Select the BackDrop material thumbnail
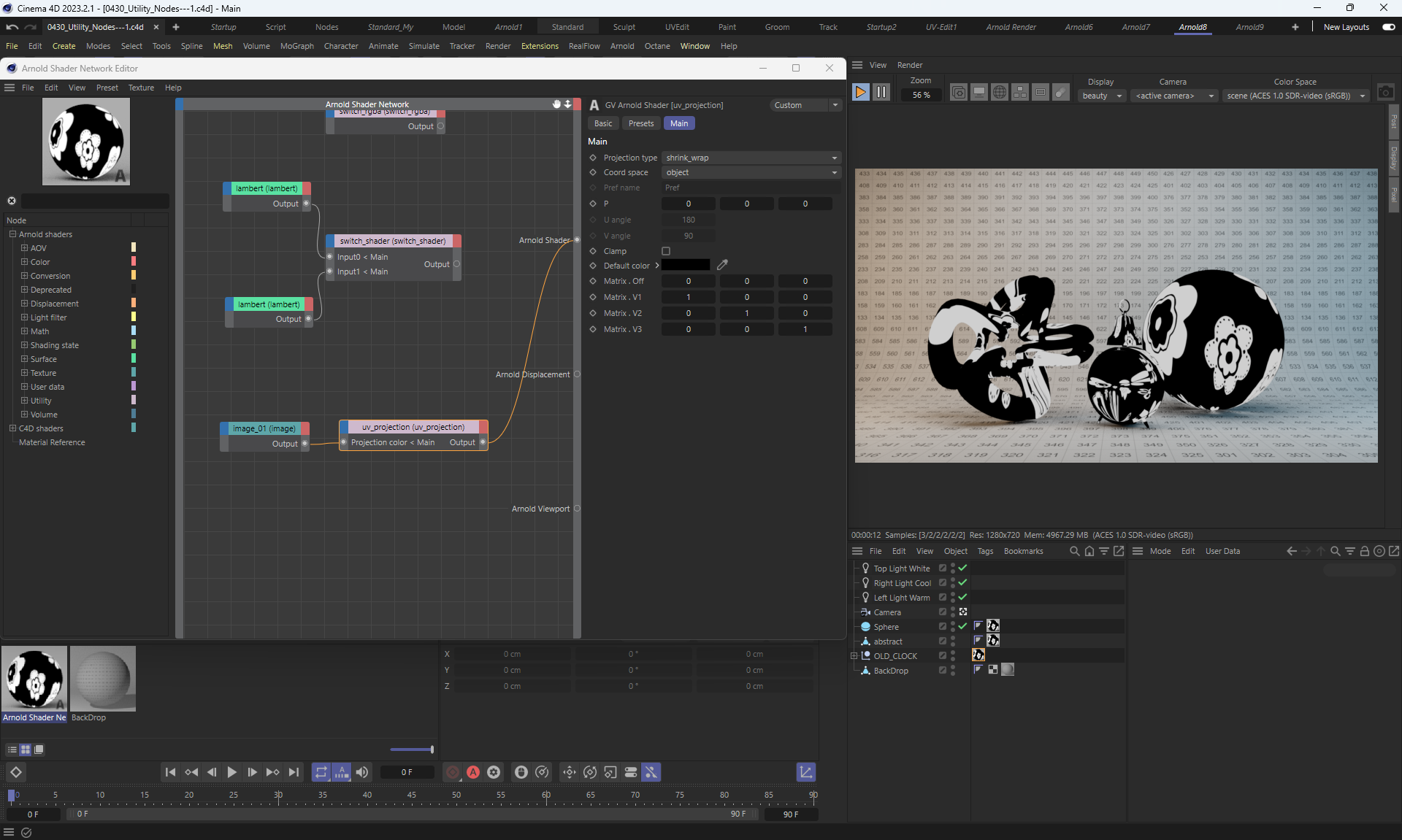Screen dimensions: 1402x840 pos(103,679)
